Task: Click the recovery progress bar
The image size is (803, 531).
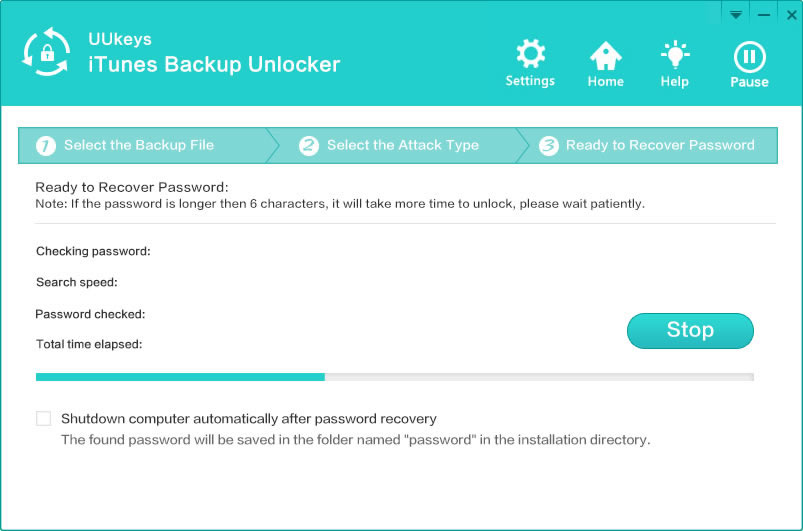Action: point(394,377)
